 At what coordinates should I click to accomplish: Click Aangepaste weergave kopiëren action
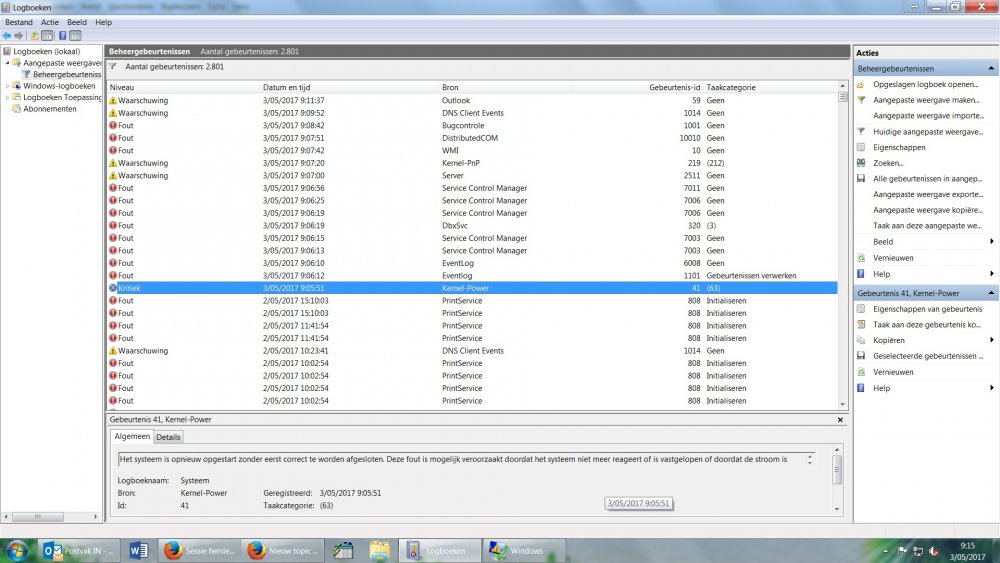927,210
